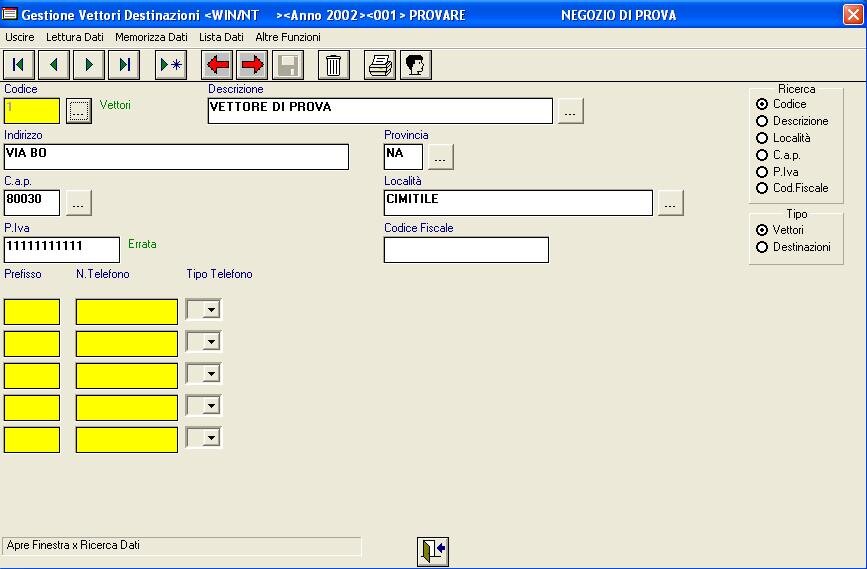Go to the previous record

(53, 65)
